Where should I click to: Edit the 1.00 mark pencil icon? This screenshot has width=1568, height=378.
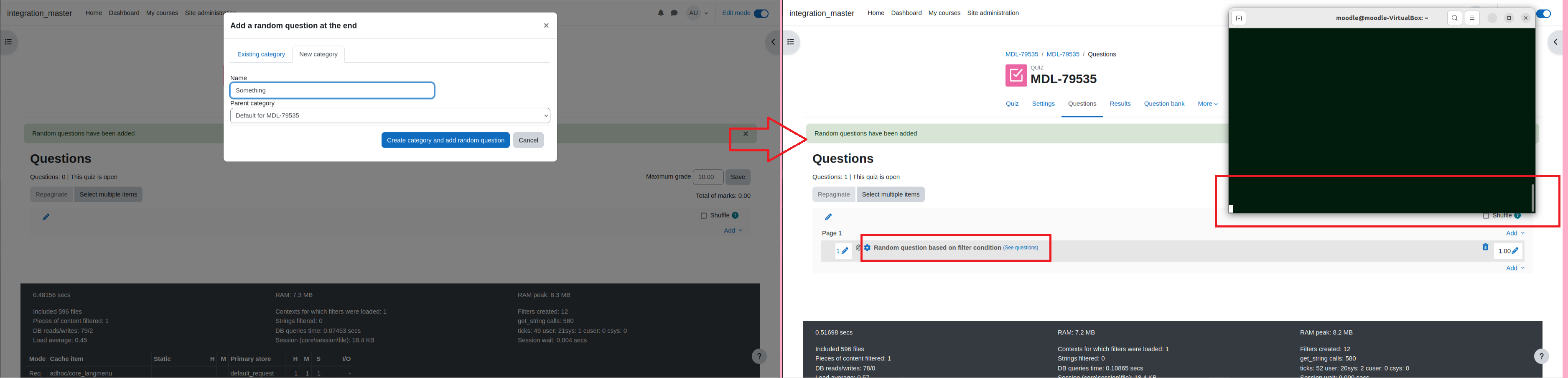point(1516,251)
